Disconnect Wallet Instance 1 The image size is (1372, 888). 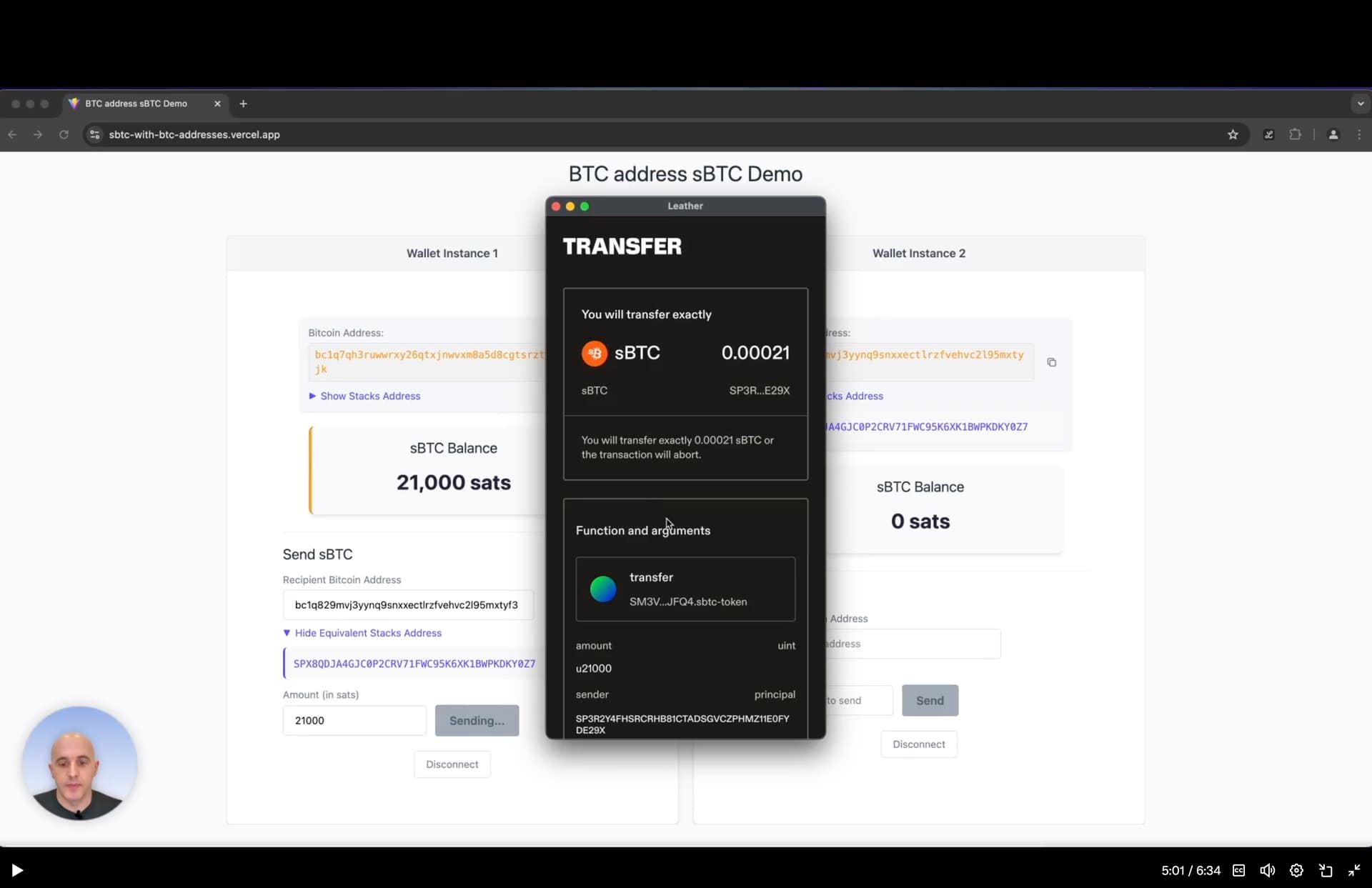point(452,764)
